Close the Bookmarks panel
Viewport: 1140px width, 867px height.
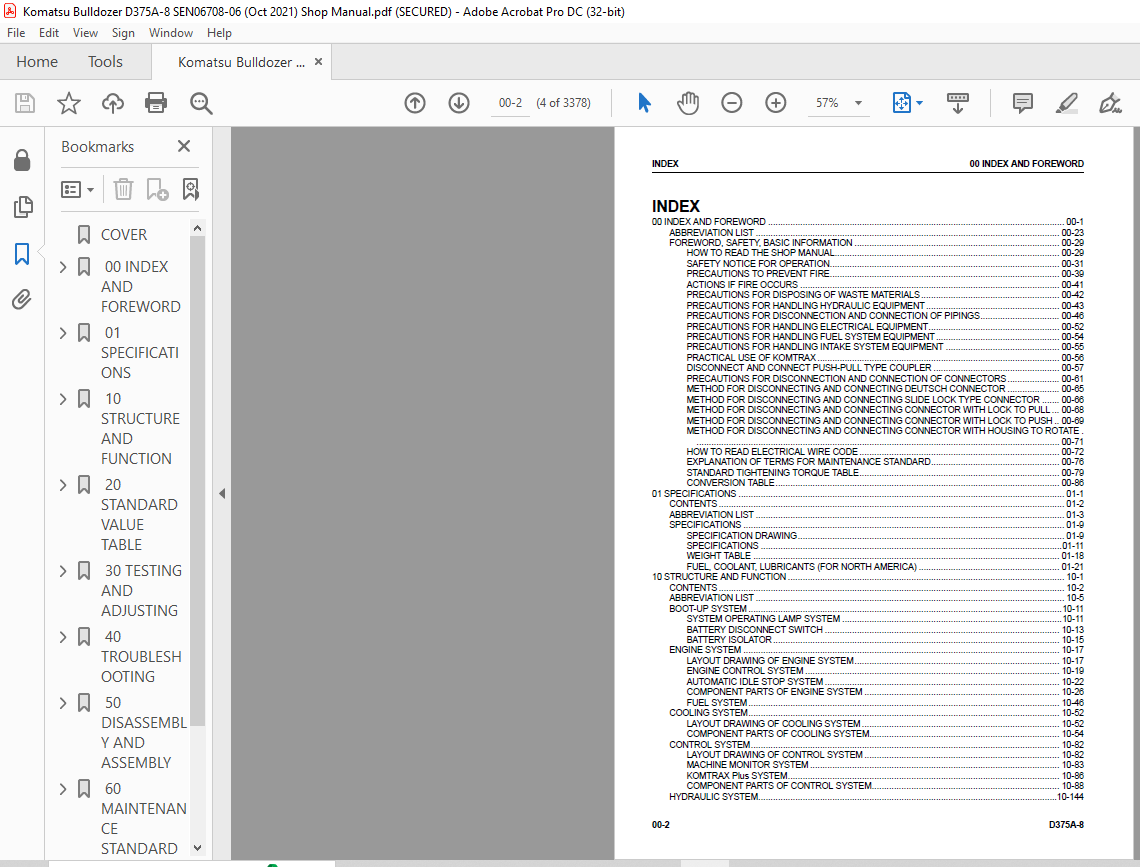coord(184,146)
